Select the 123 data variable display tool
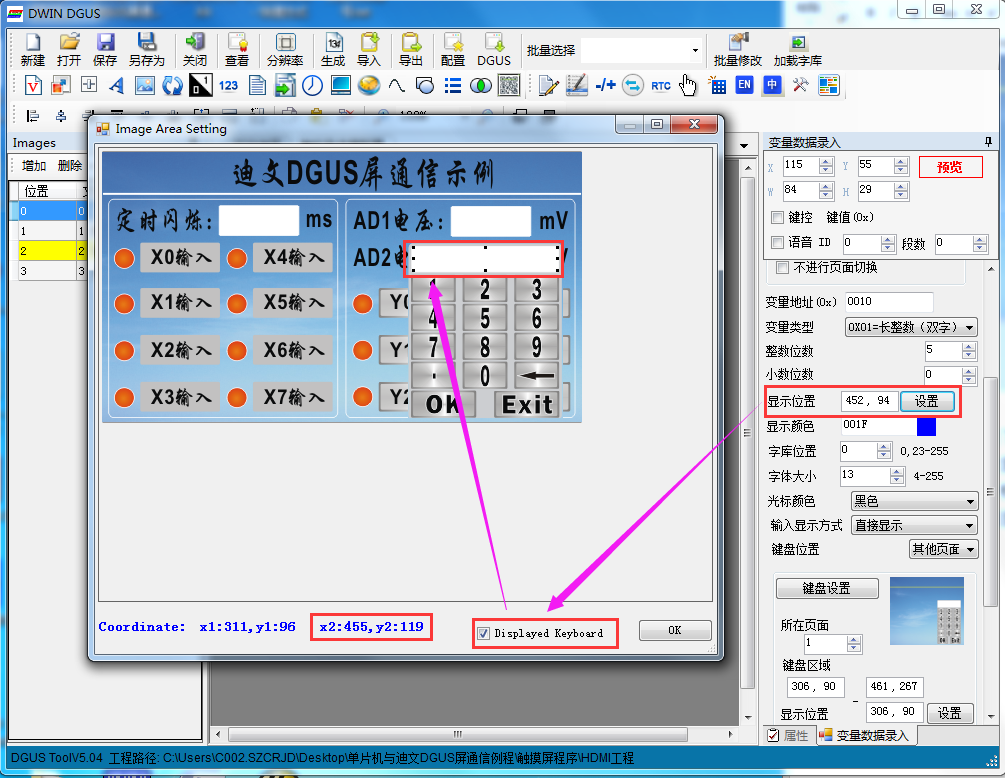The image size is (1005, 778). pyautogui.click(x=228, y=85)
